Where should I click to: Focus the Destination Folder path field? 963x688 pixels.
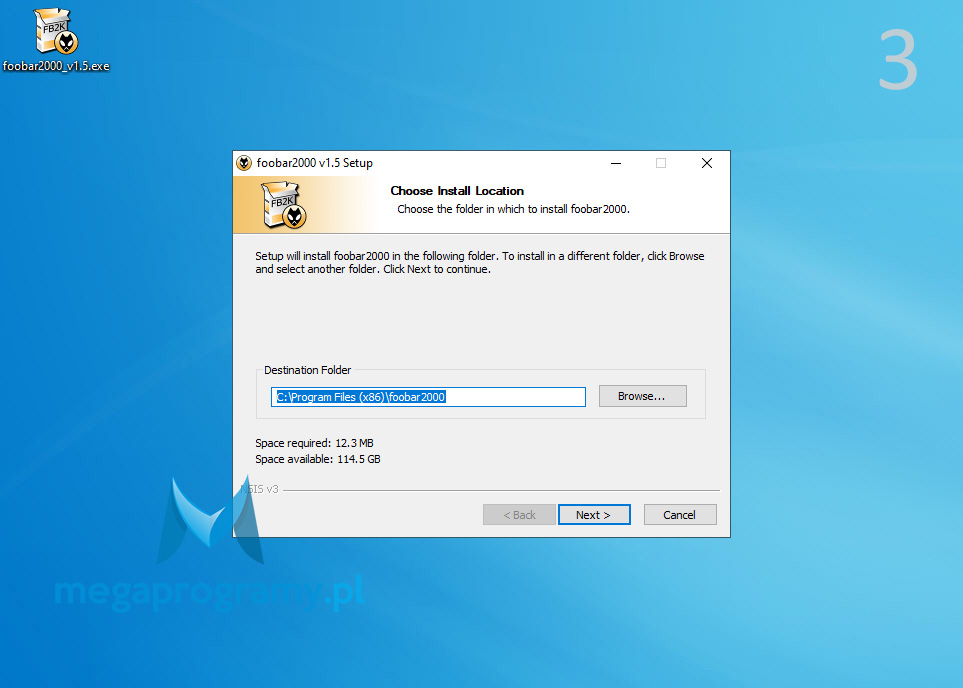428,397
